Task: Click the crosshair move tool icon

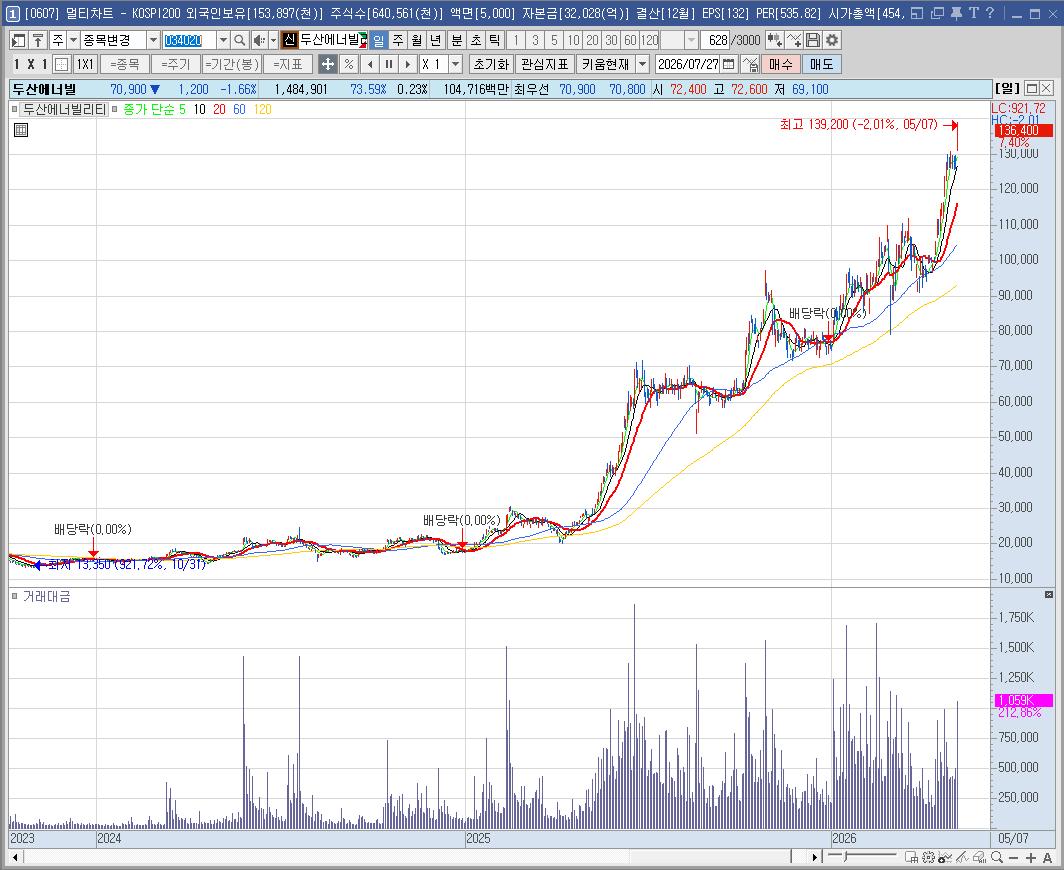Action: 327,64
